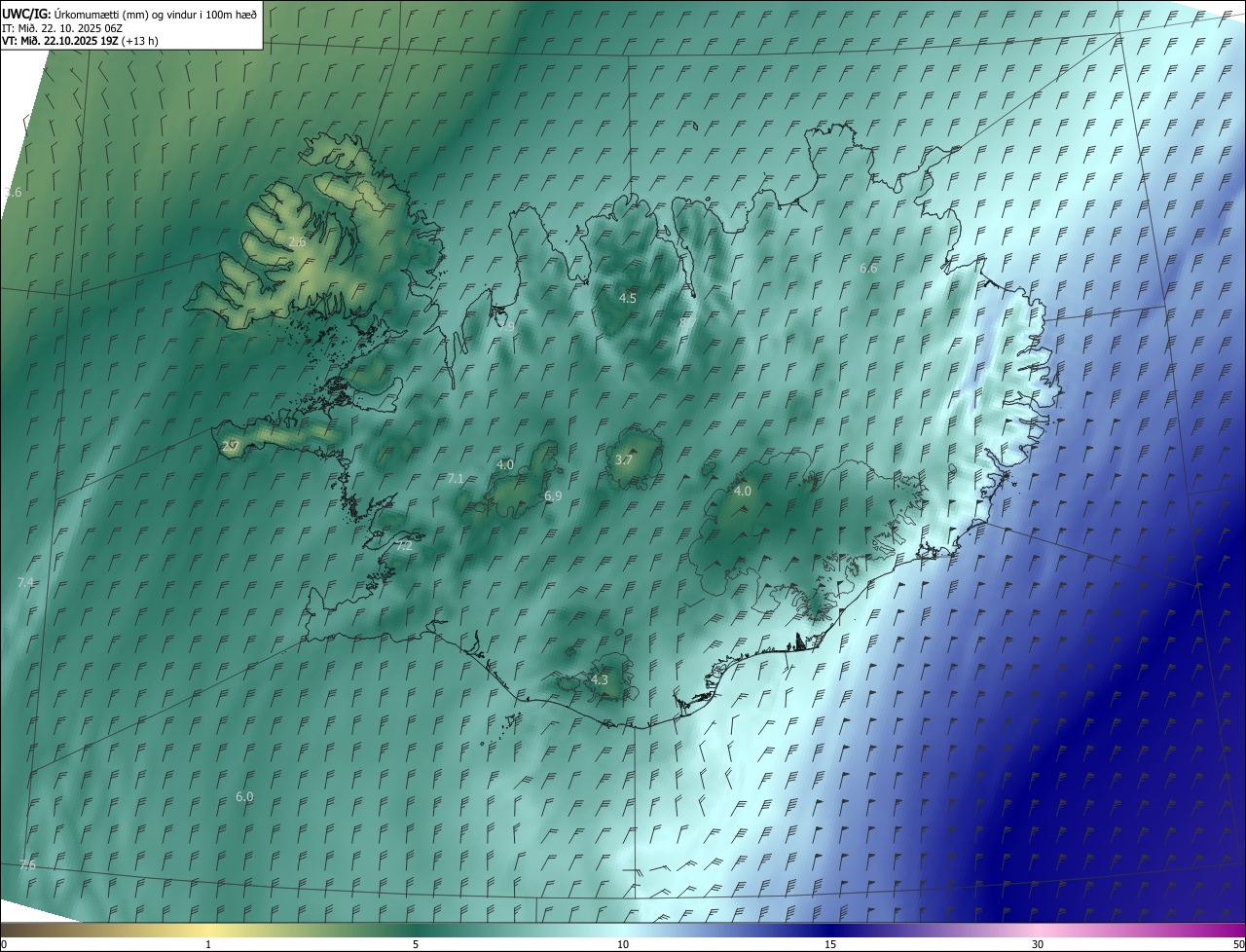Click the 7.1 value label
1246x952 pixels.
[456, 478]
